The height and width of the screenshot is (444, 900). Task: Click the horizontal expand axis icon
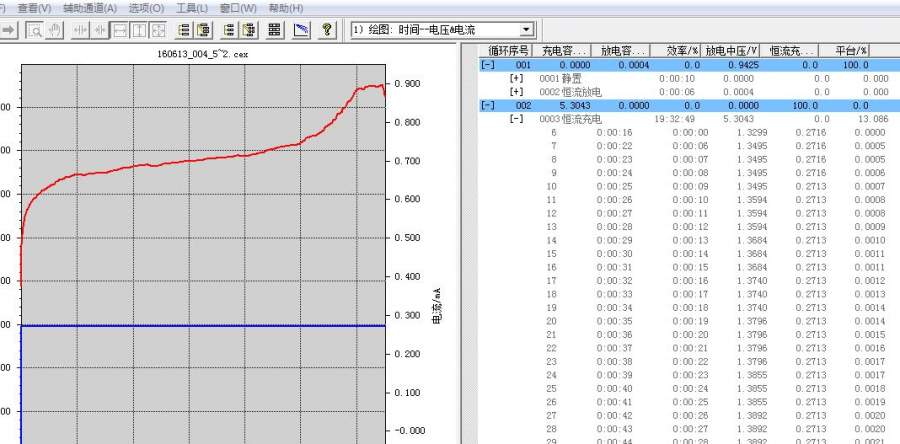click(x=80, y=30)
